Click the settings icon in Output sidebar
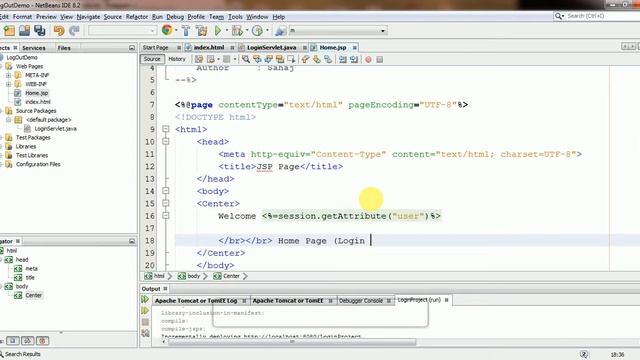This screenshot has width=640, height=360. point(145,333)
